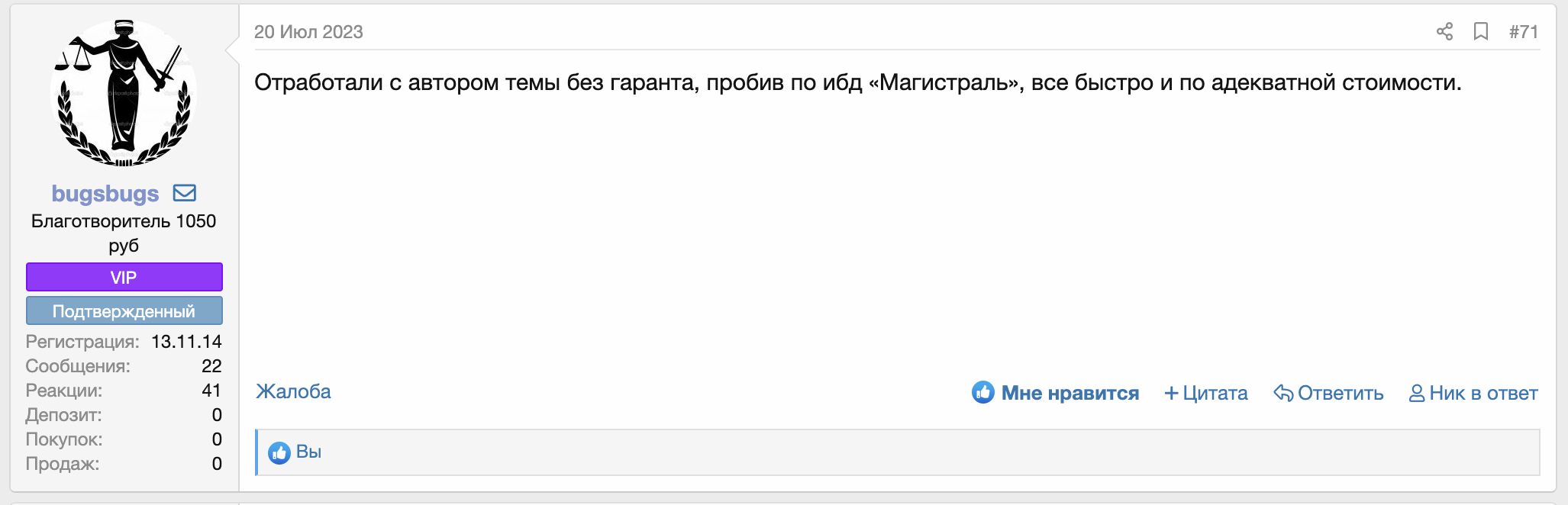Viewport: 1568px width, 505px height.
Task: Bookmark this post with the bookmark icon
Action: click(1481, 31)
